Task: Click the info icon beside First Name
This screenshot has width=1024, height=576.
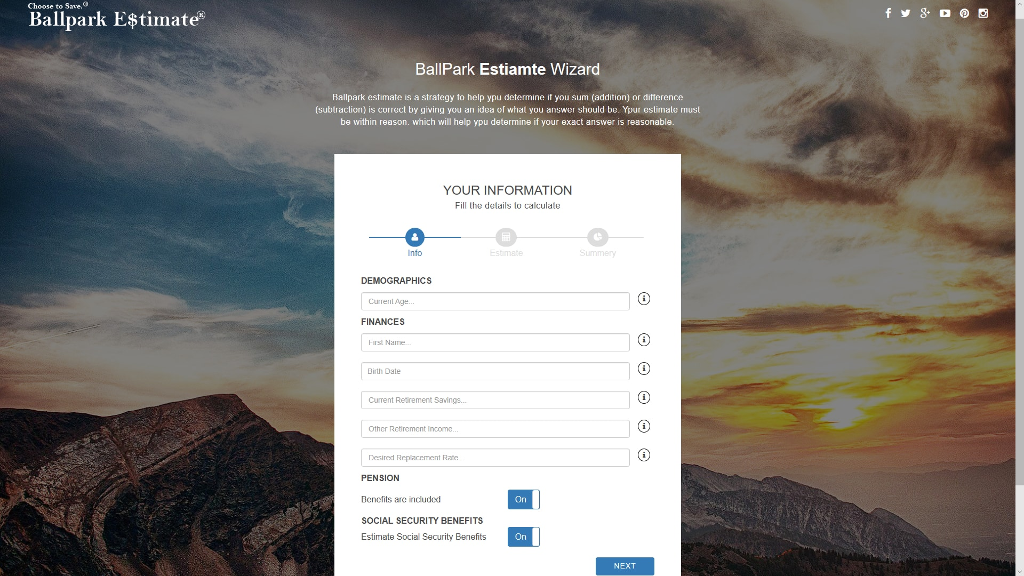Action: [644, 340]
